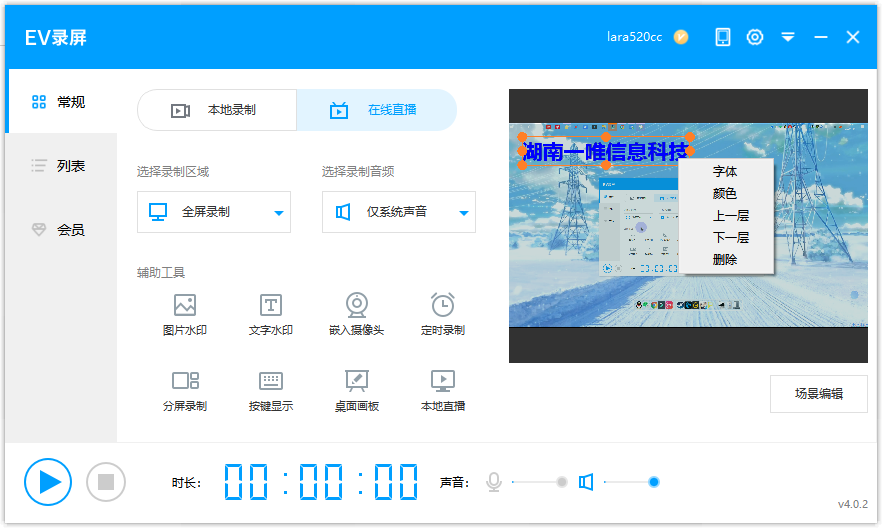This screenshot has width=882, height=528.
Task: Click the 本地直播 local live stream icon
Action: click(x=442, y=381)
